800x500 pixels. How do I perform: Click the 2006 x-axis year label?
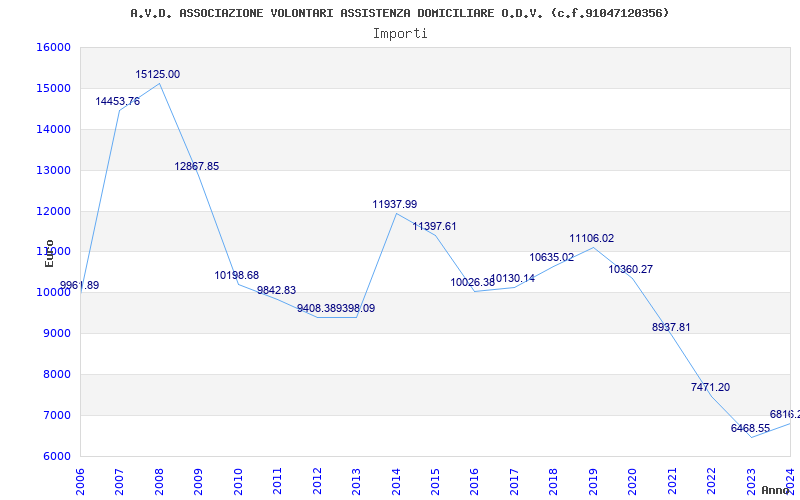pyautogui.click(x=80, y=481)
